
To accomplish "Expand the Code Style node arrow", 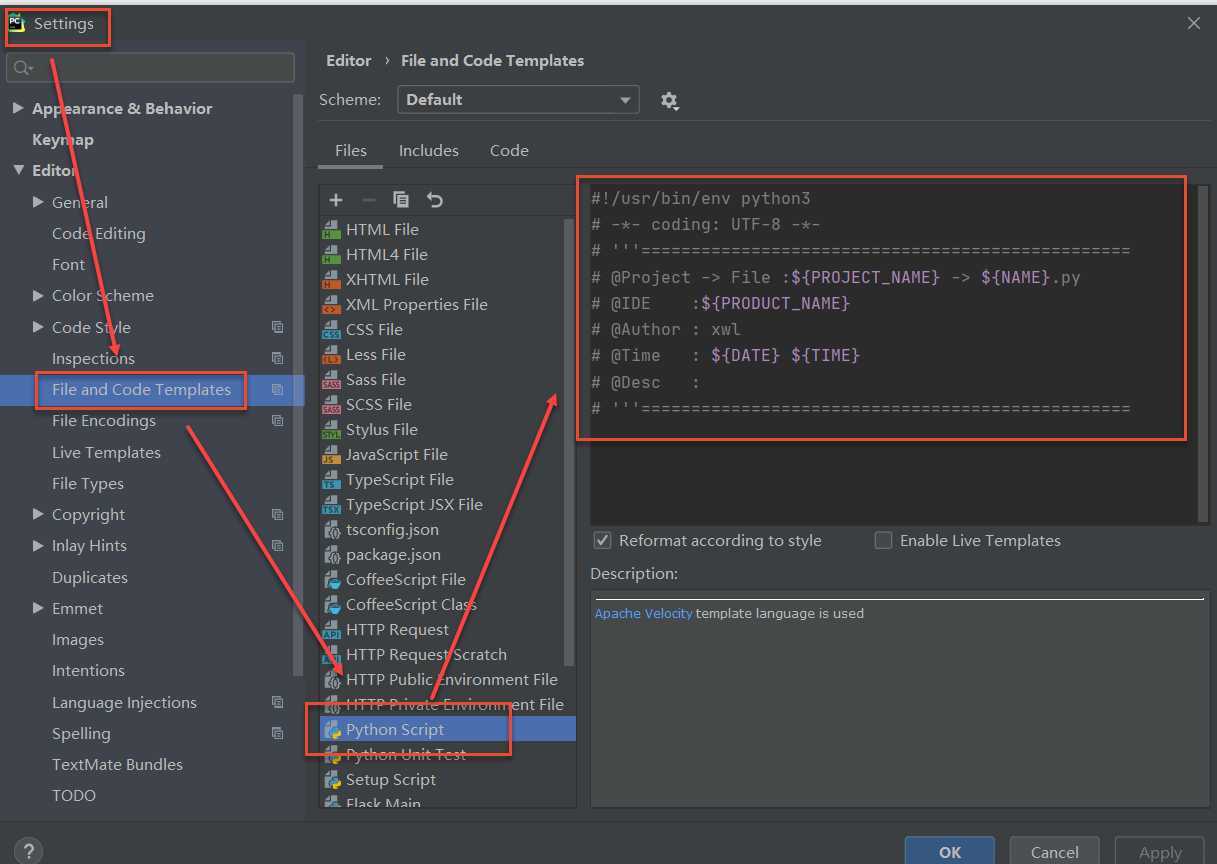I will (x=38, y=327).
